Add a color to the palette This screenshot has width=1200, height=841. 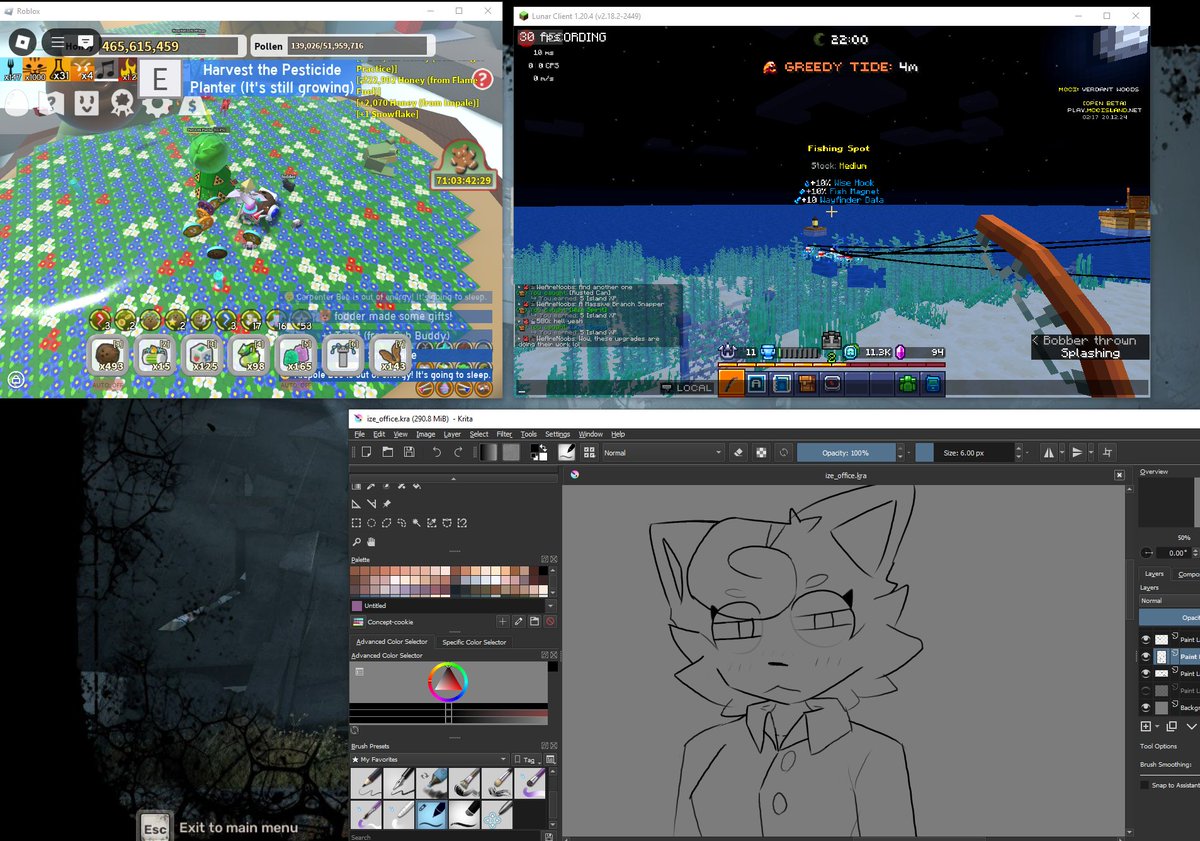click(503, 622)
